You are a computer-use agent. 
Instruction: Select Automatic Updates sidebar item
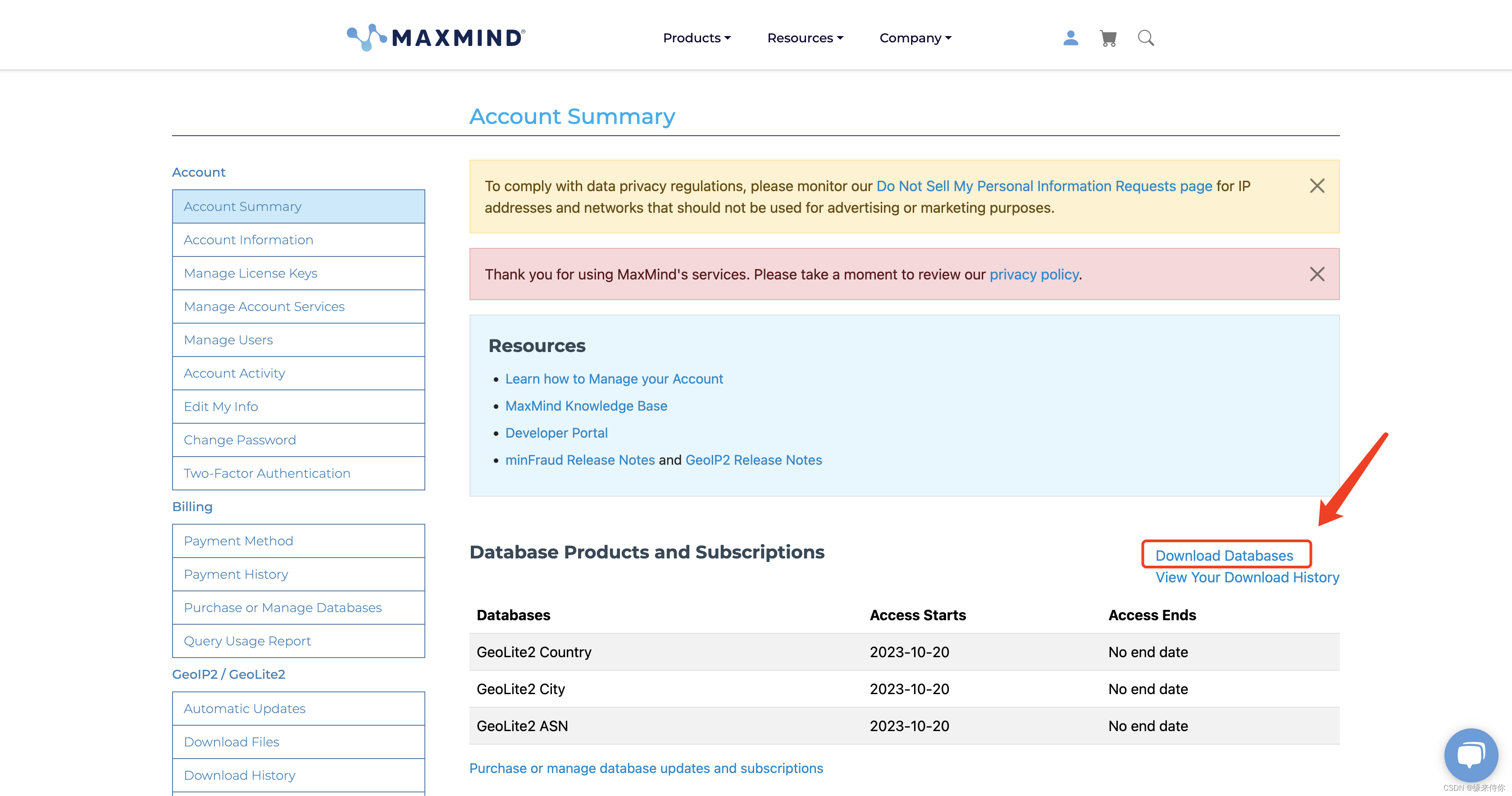pos(244,709)
